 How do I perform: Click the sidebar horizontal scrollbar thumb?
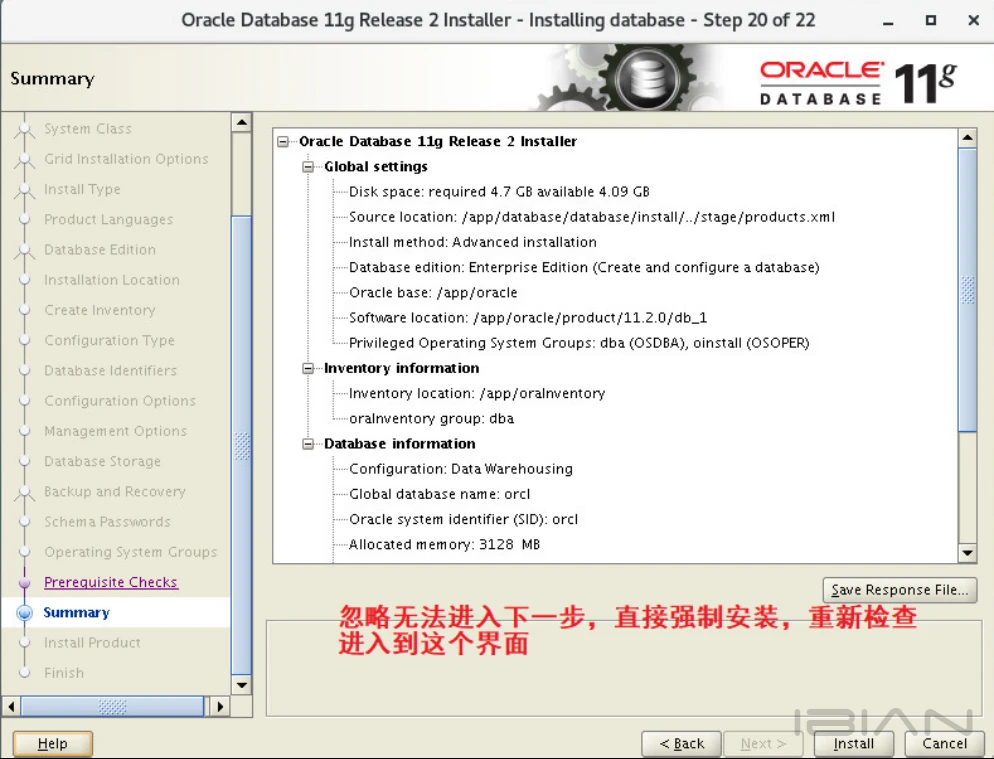pos(112,706)
